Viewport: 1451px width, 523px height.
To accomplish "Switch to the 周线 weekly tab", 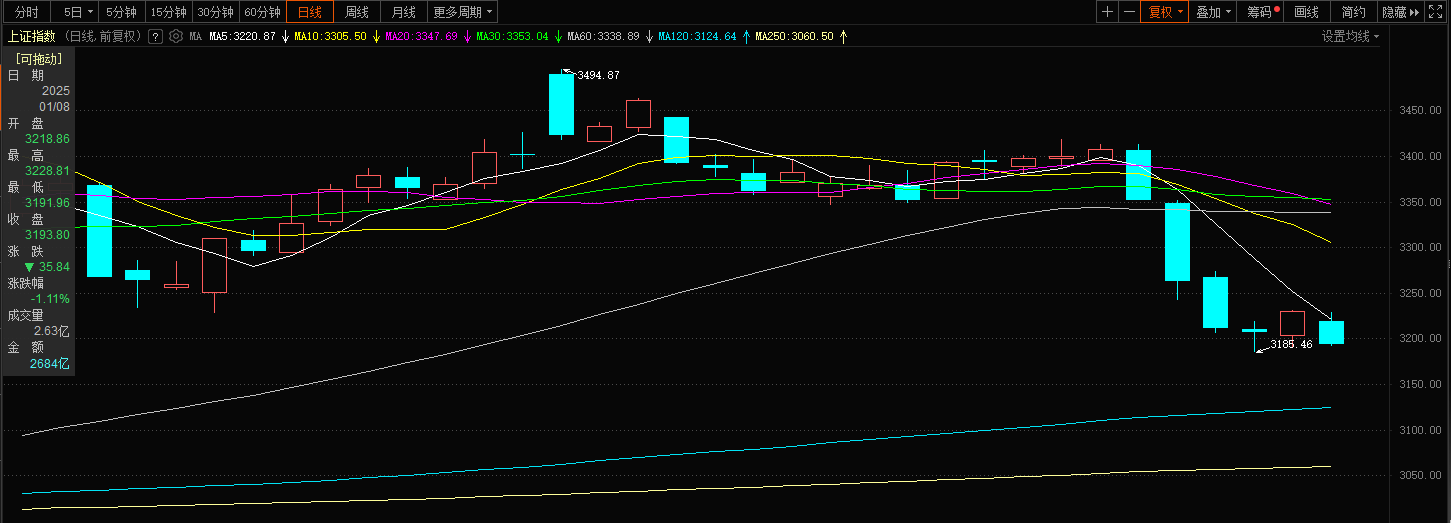I will point(356,12).
